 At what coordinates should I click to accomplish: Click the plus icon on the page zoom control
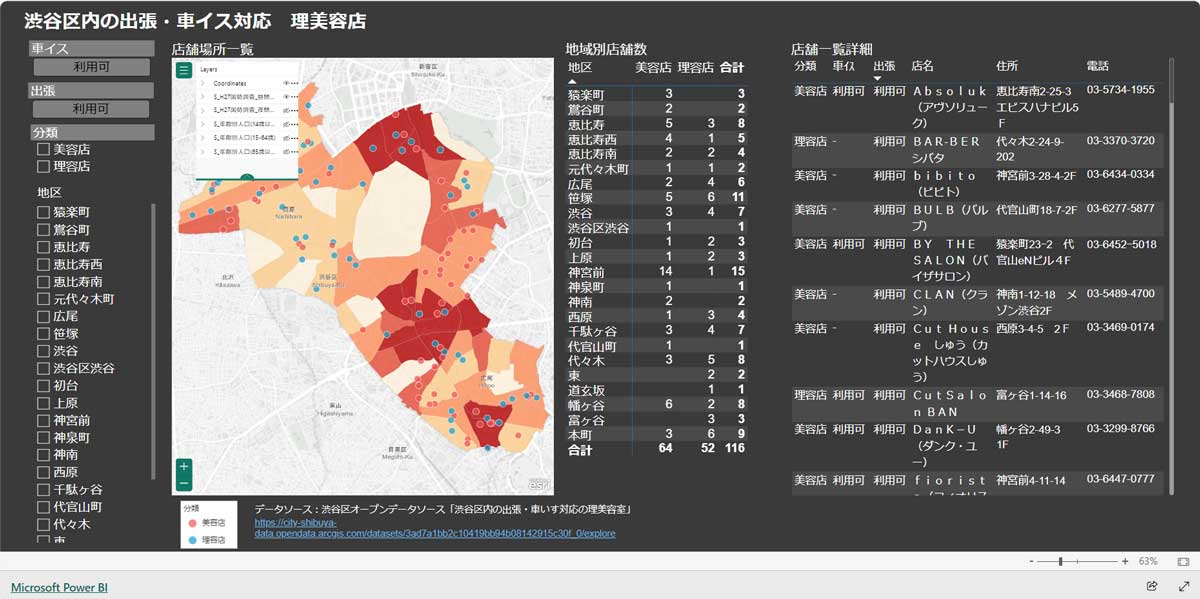point(1125,561)
